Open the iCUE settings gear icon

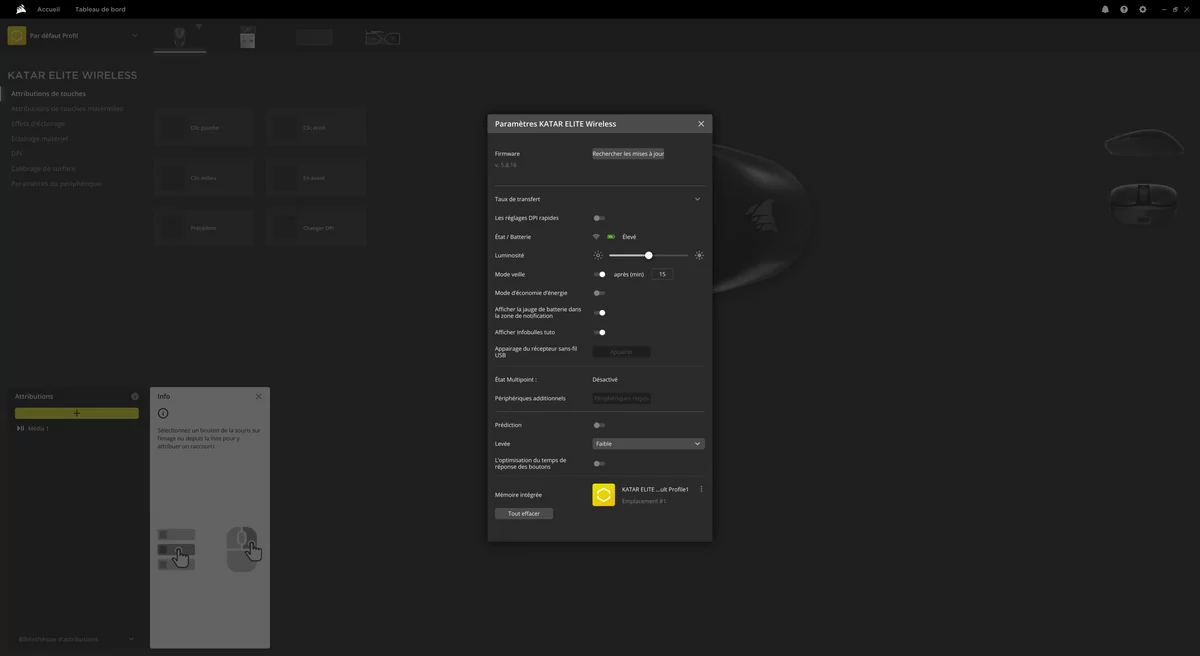click(1143, 9)
